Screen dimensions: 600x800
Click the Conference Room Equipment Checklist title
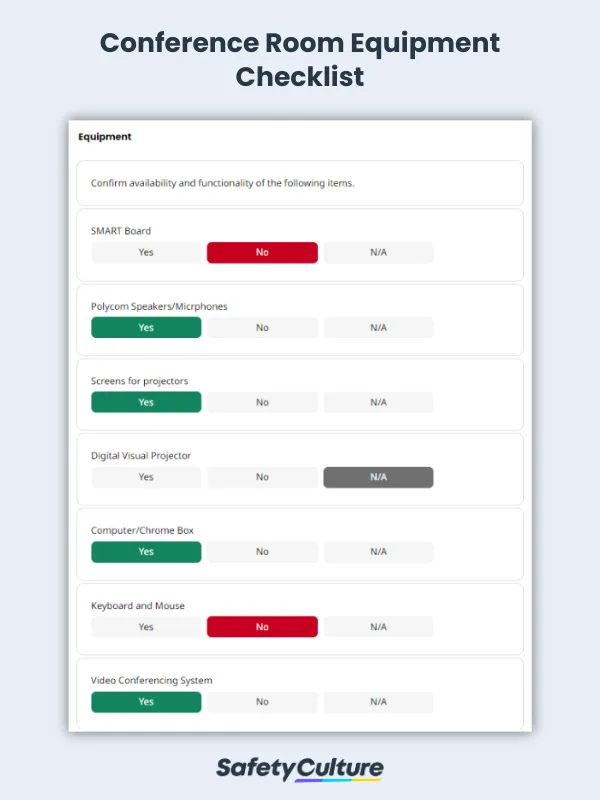[x=300, y=57]
